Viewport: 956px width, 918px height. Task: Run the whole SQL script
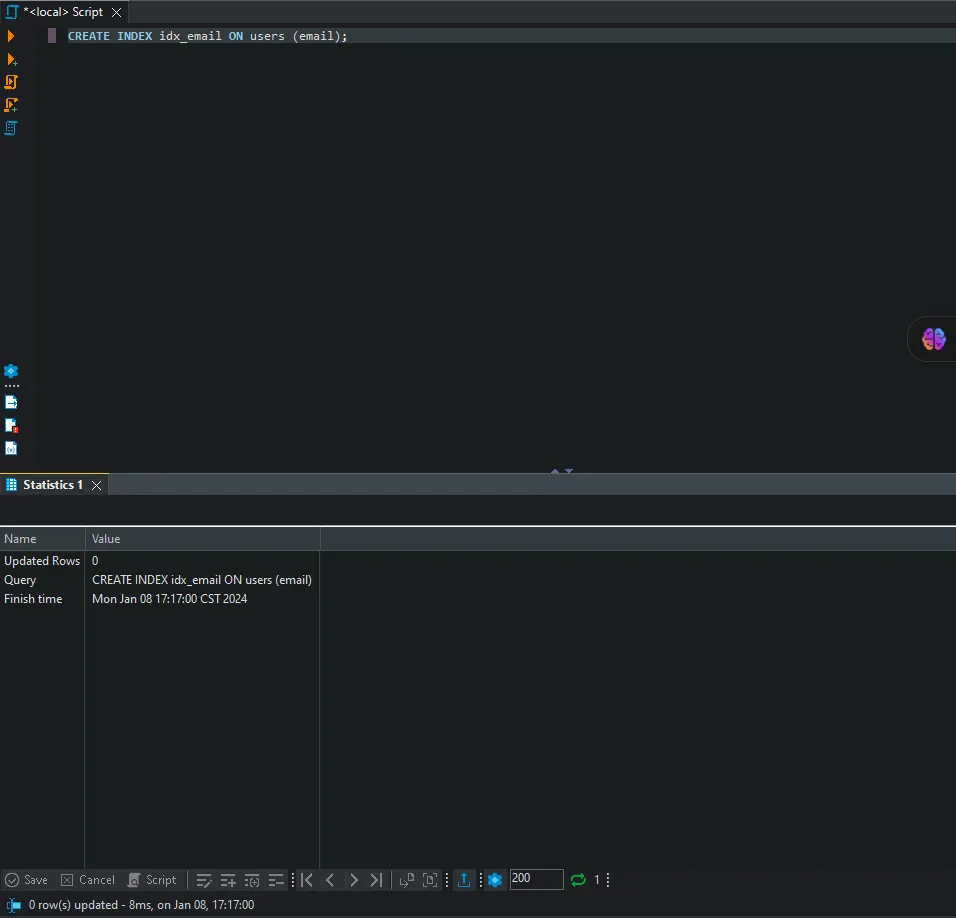[x=12, y=82]
